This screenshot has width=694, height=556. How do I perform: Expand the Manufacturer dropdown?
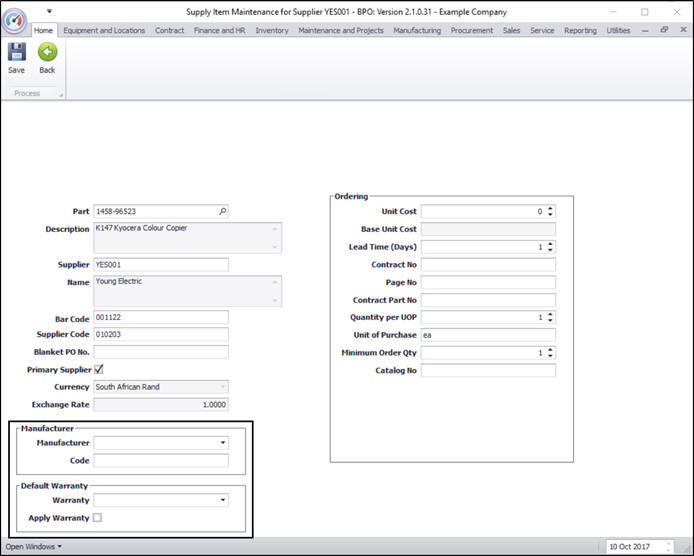(223, 443)
